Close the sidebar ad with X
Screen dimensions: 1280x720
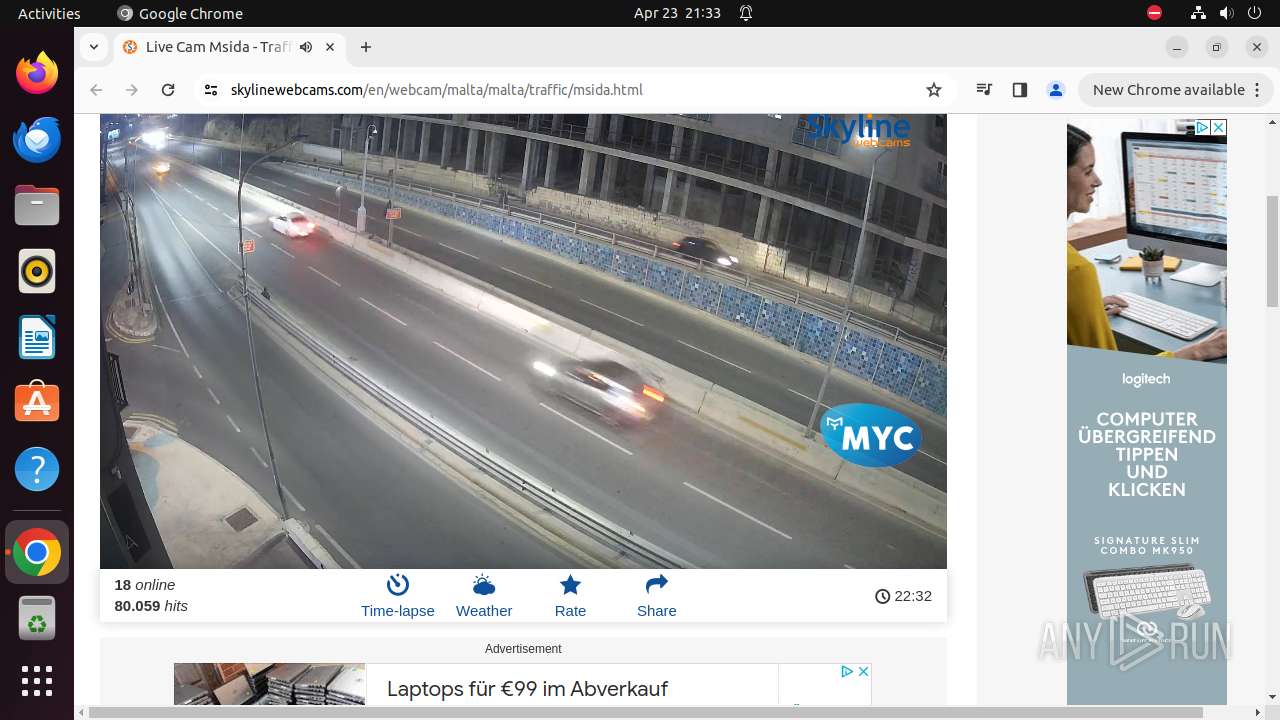coord(1218,127)
